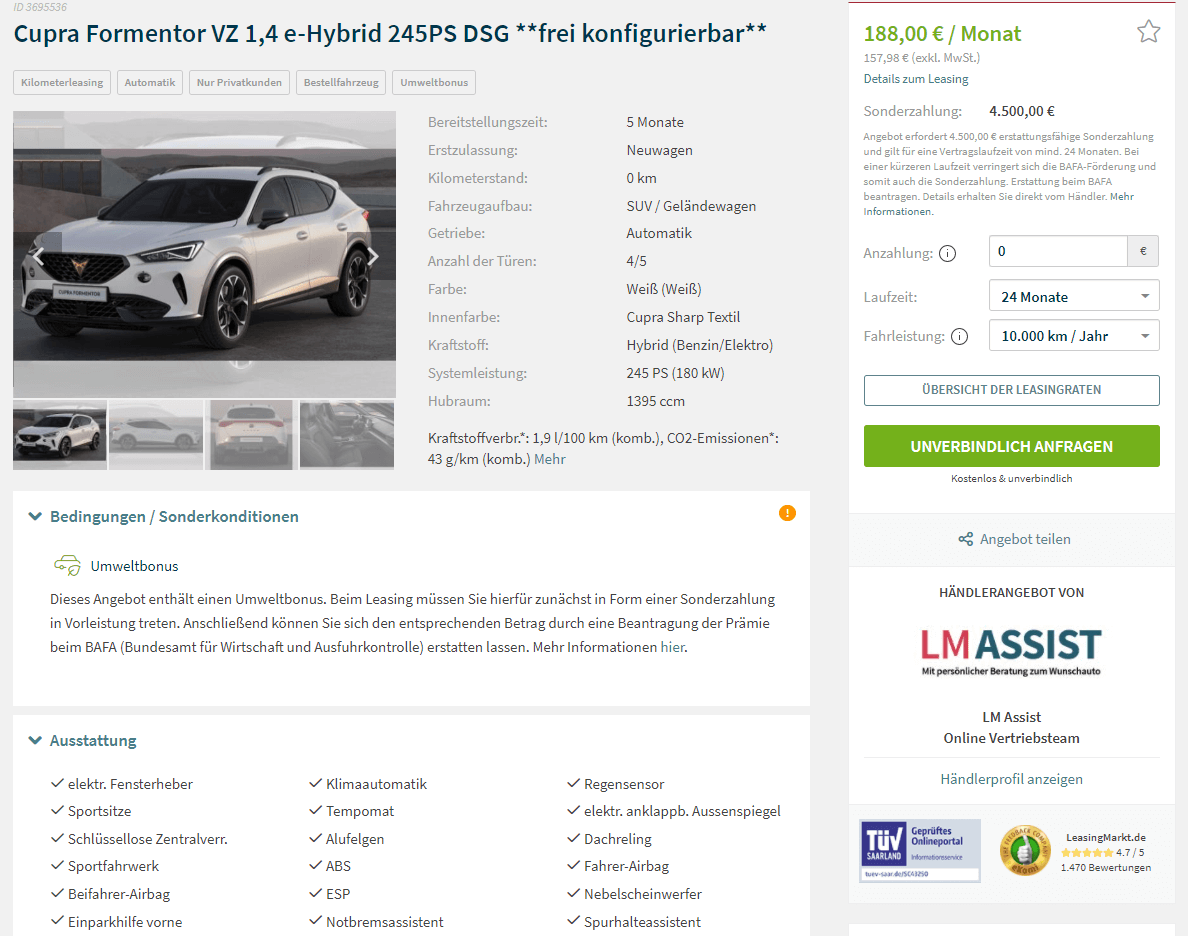
Task: Show previous car photo with left arrow
Action: point(38,256)
